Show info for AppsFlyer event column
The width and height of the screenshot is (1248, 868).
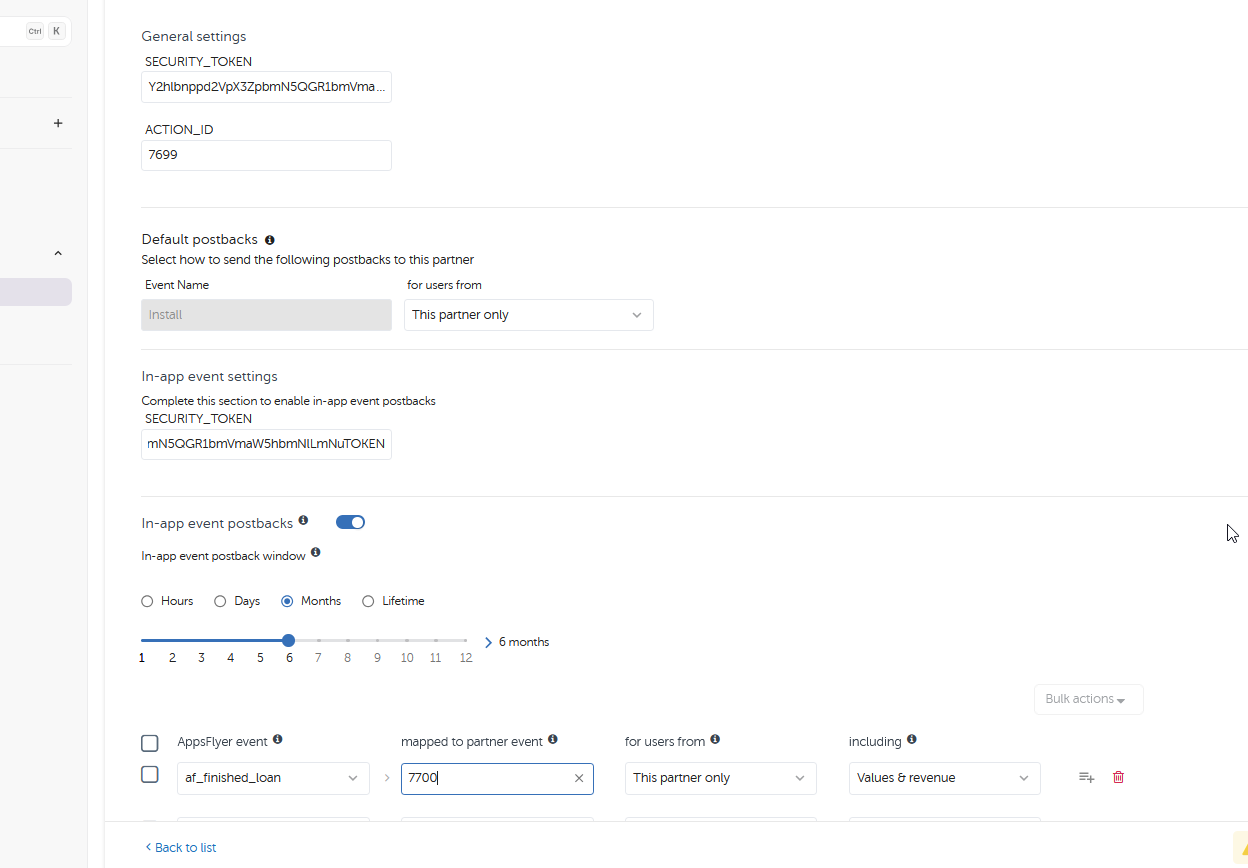[278, 740]
